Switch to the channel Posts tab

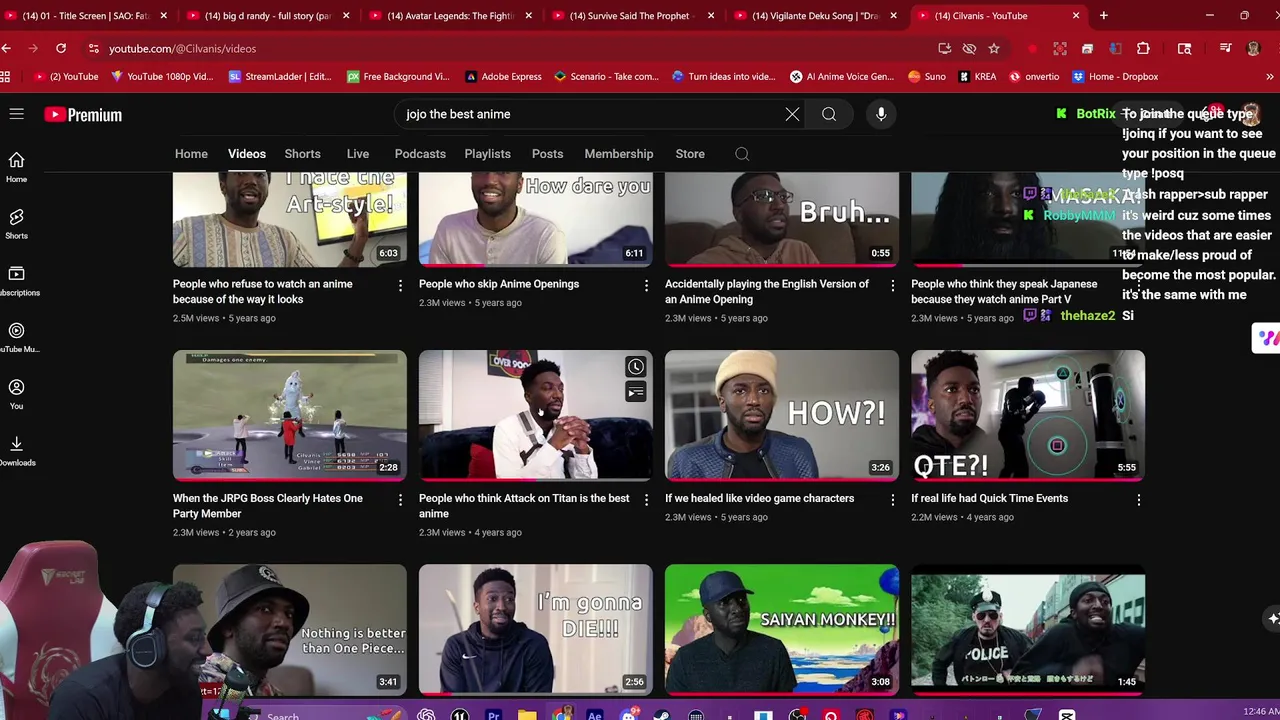[547, 154]
